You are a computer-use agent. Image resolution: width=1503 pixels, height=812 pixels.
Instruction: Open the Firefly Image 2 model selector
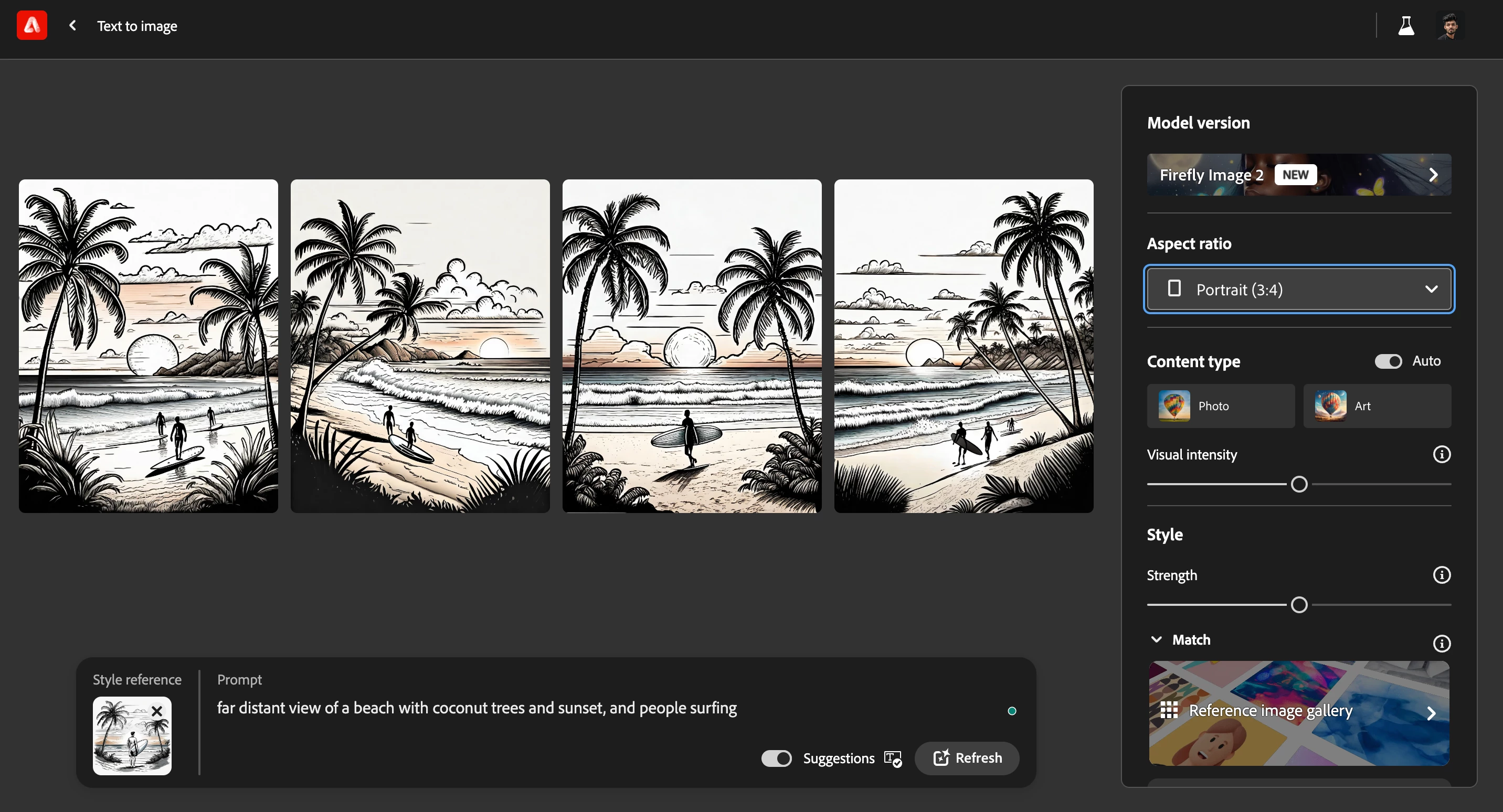coord(1299,175)
